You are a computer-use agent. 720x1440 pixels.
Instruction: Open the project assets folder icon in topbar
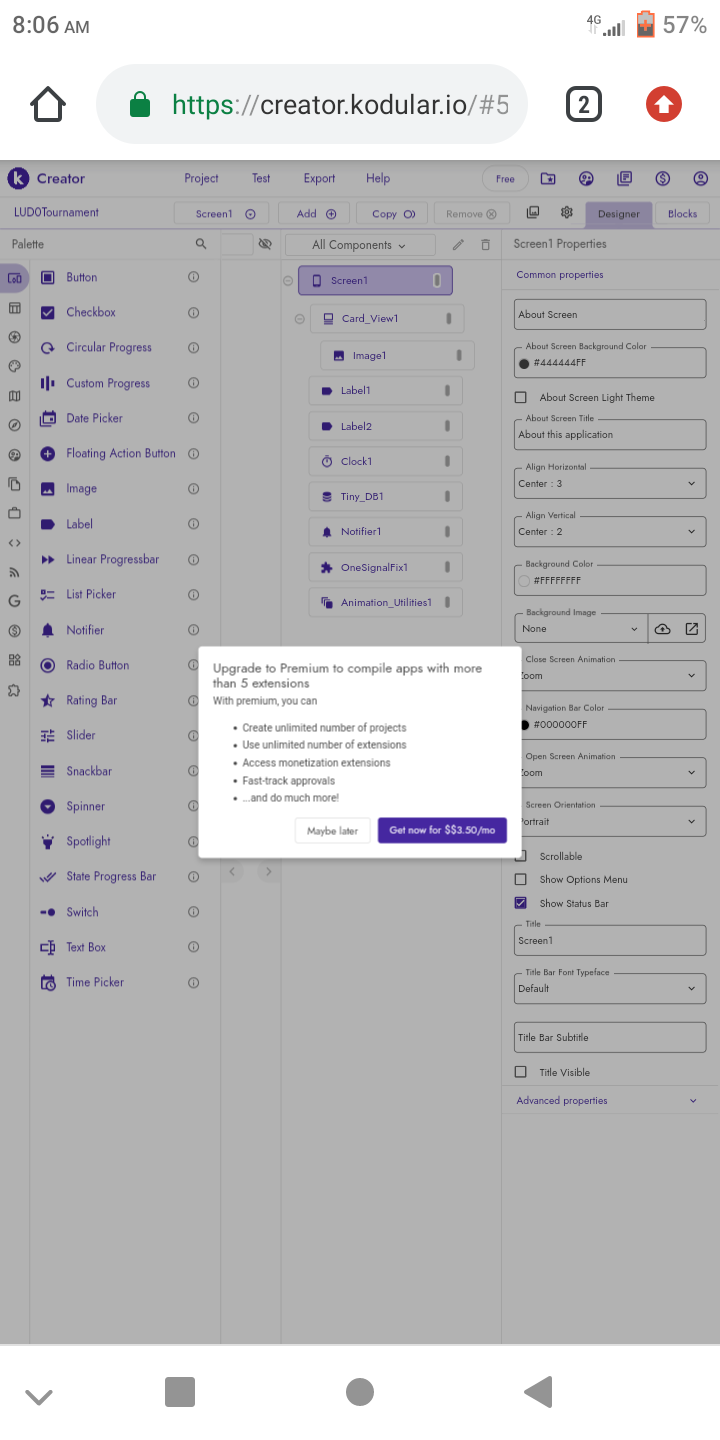click(x=547, y=178)
